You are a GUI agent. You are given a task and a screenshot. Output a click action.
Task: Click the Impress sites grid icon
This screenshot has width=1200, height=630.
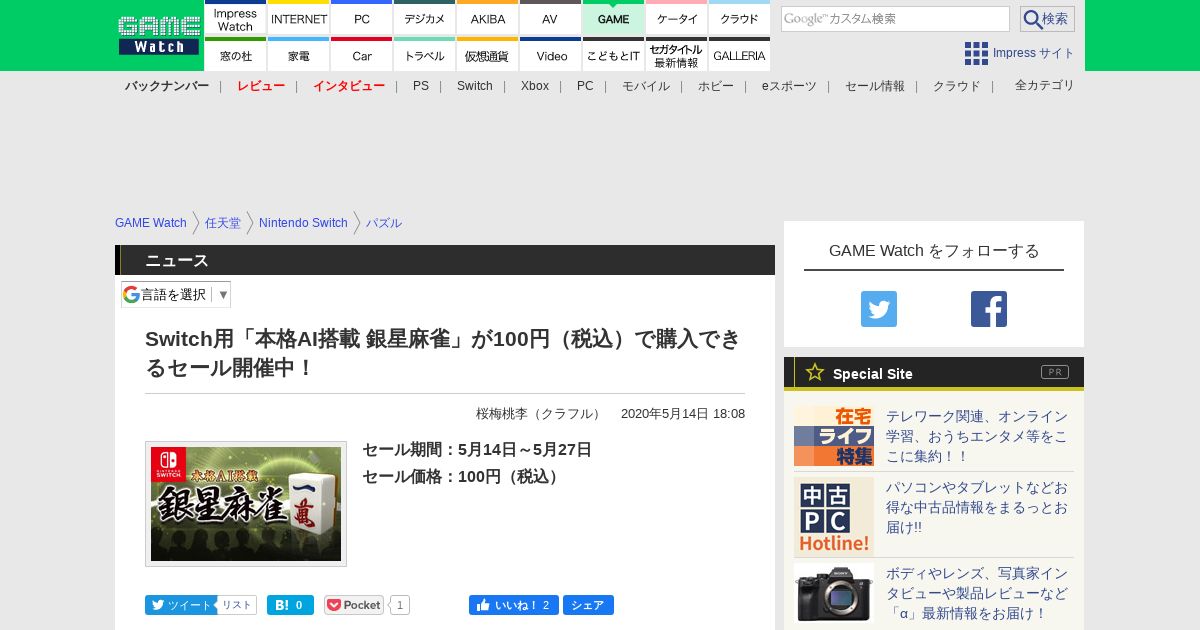coord(976,53)
